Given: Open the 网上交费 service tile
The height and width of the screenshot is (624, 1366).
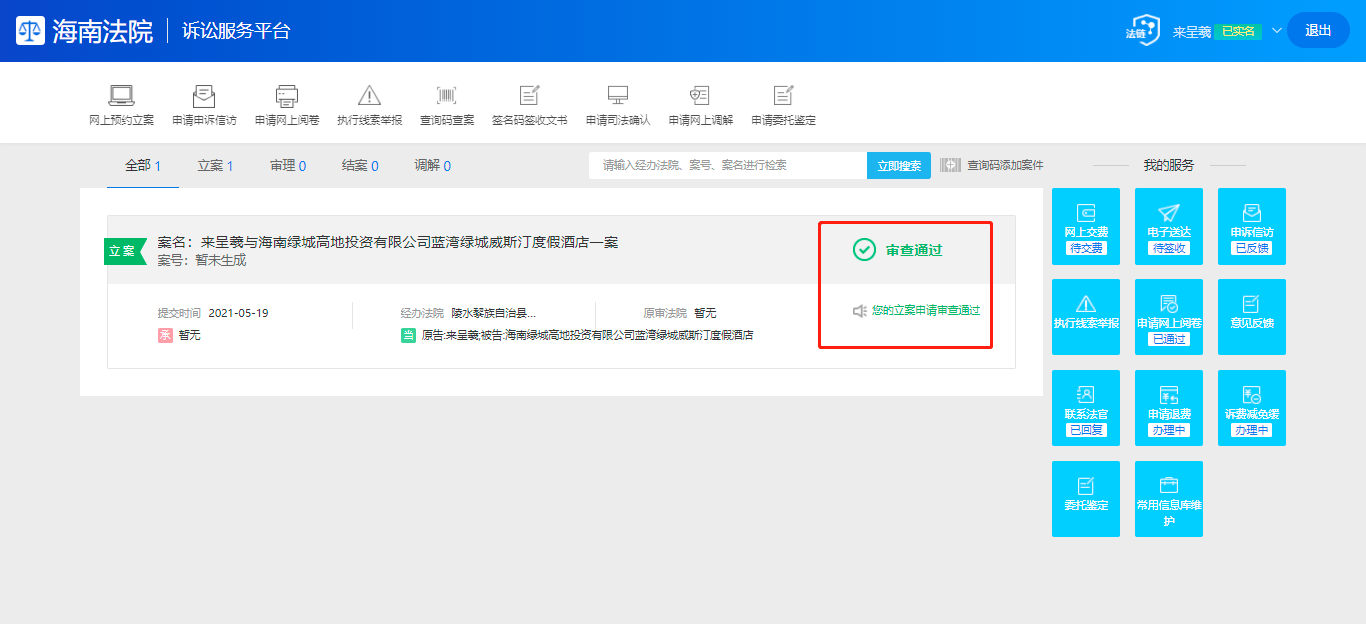Looking at the screenshot, I should click(x=1086, y=226).
